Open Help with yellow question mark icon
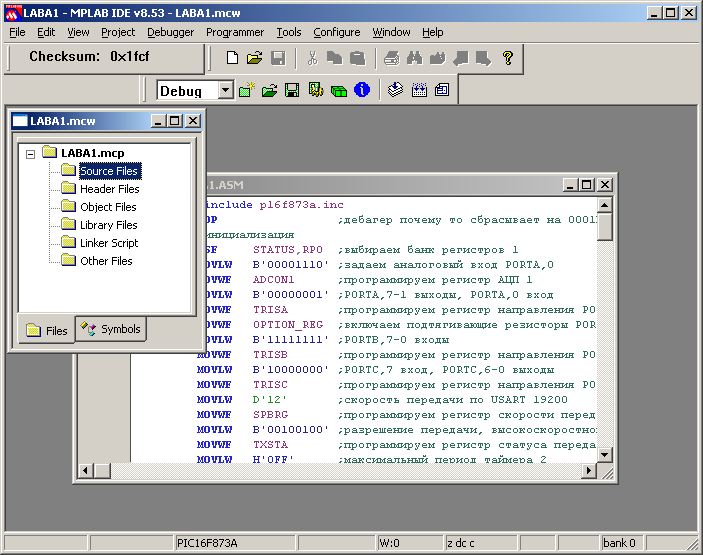 coord(508,58)
